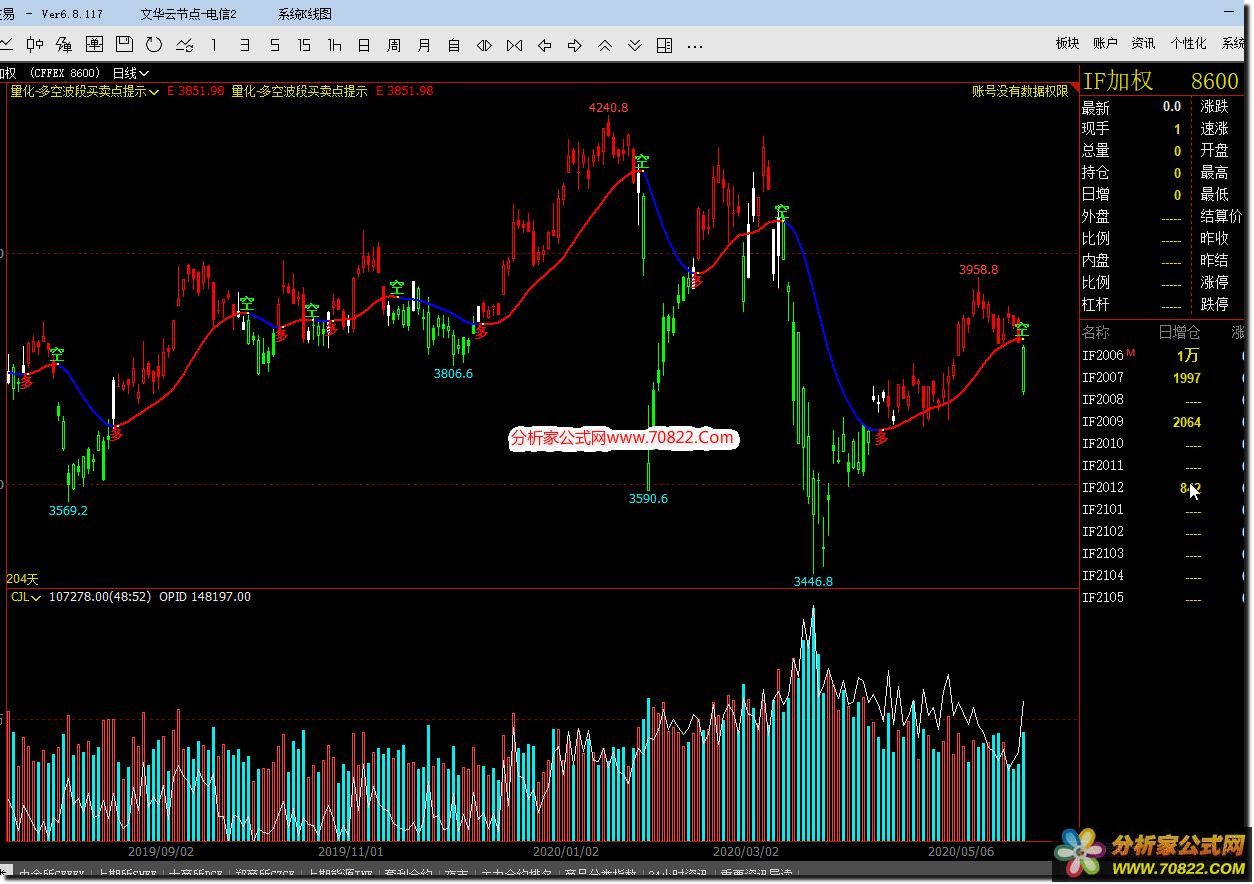
Task: Click 3958.8 peak price label
Action: [978, 269]
